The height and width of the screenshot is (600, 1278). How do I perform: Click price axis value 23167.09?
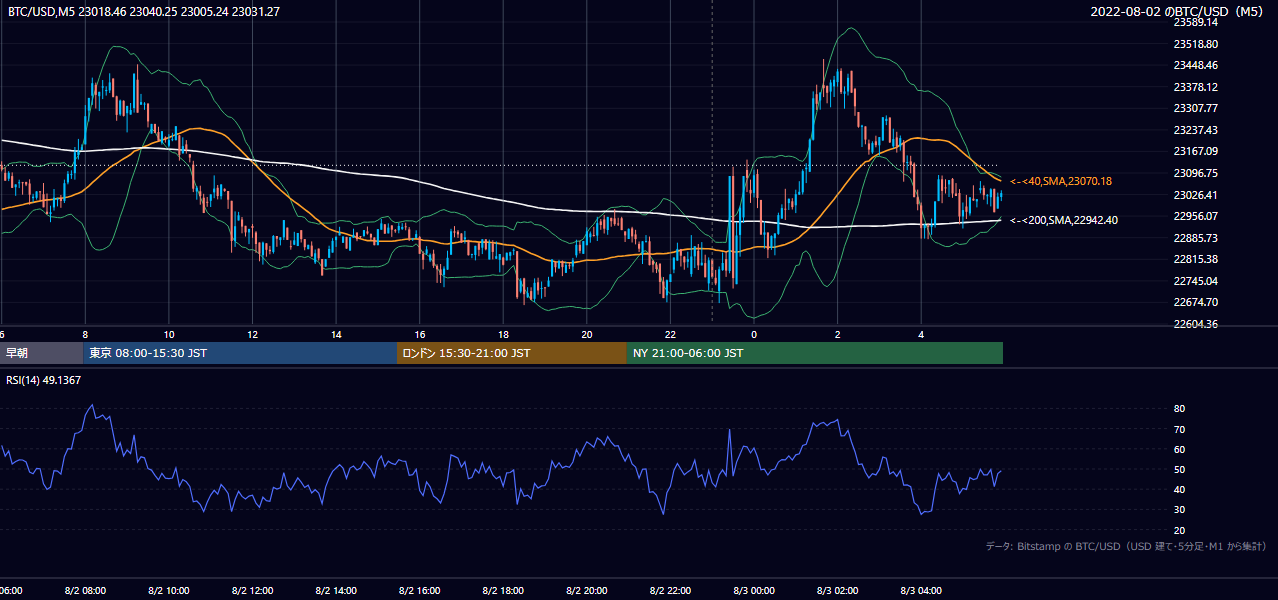point(1195,151)
